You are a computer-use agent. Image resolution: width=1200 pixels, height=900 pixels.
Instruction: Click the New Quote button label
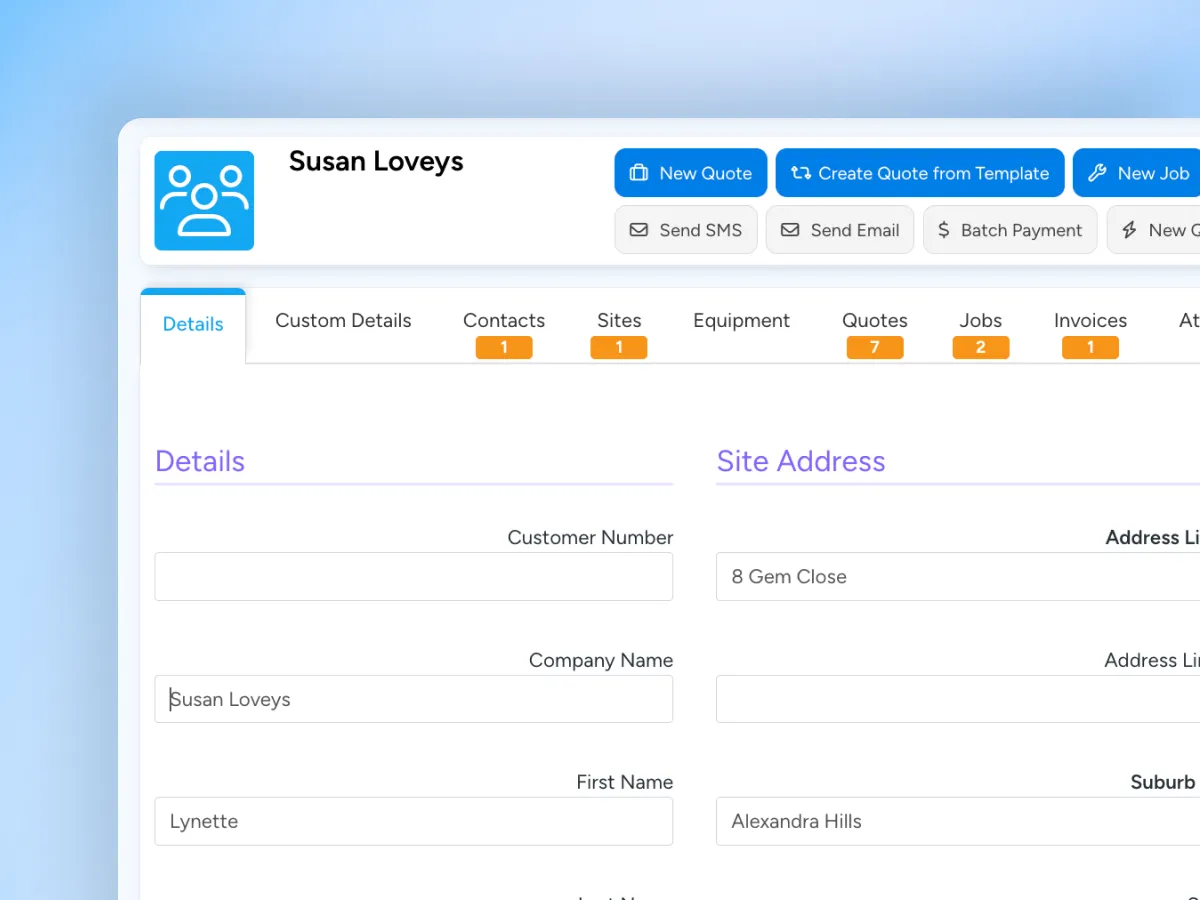coord(706,173)
